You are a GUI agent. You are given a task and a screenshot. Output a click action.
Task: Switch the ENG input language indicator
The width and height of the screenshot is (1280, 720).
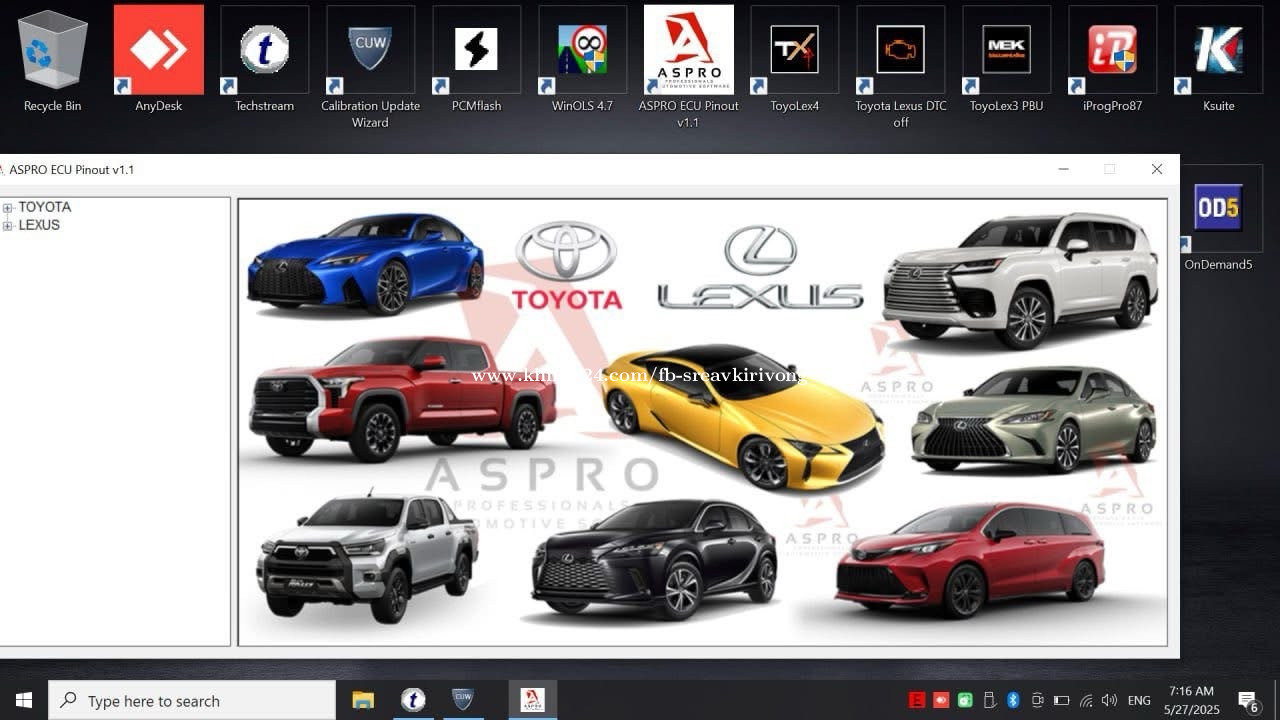coord(1139,700)
